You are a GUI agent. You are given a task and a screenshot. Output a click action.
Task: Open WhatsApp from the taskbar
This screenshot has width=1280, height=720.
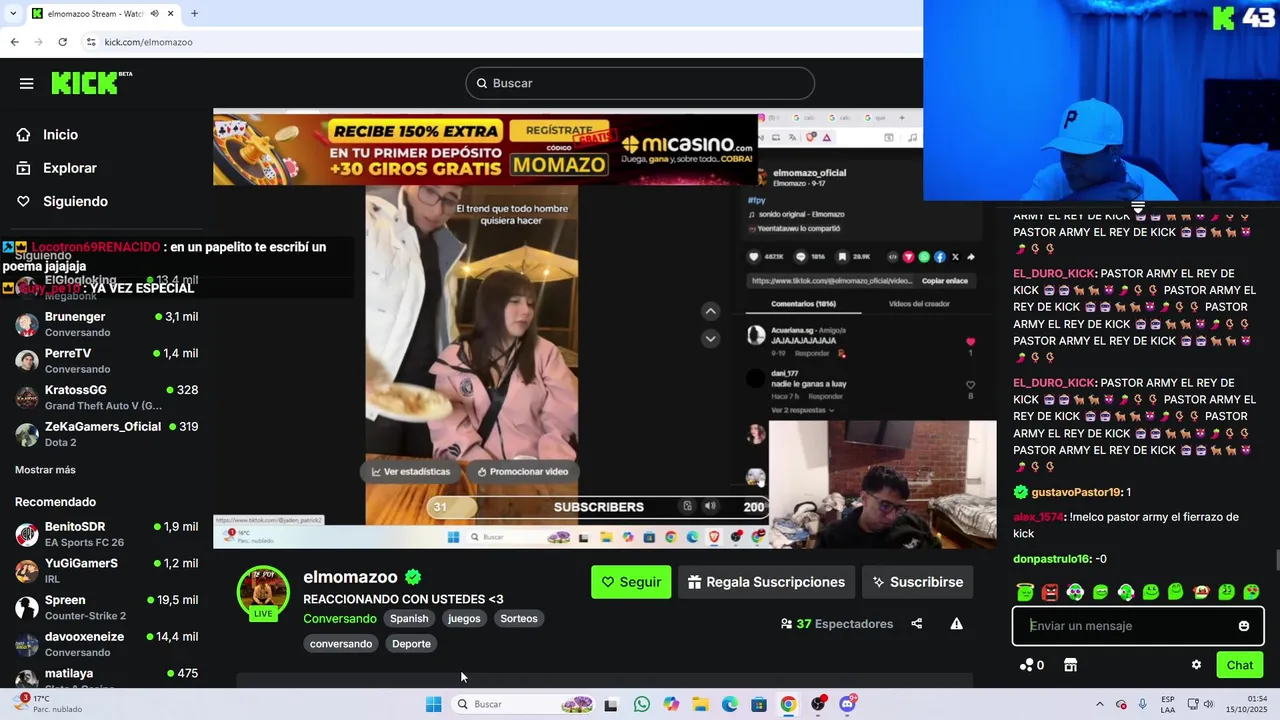641,704
